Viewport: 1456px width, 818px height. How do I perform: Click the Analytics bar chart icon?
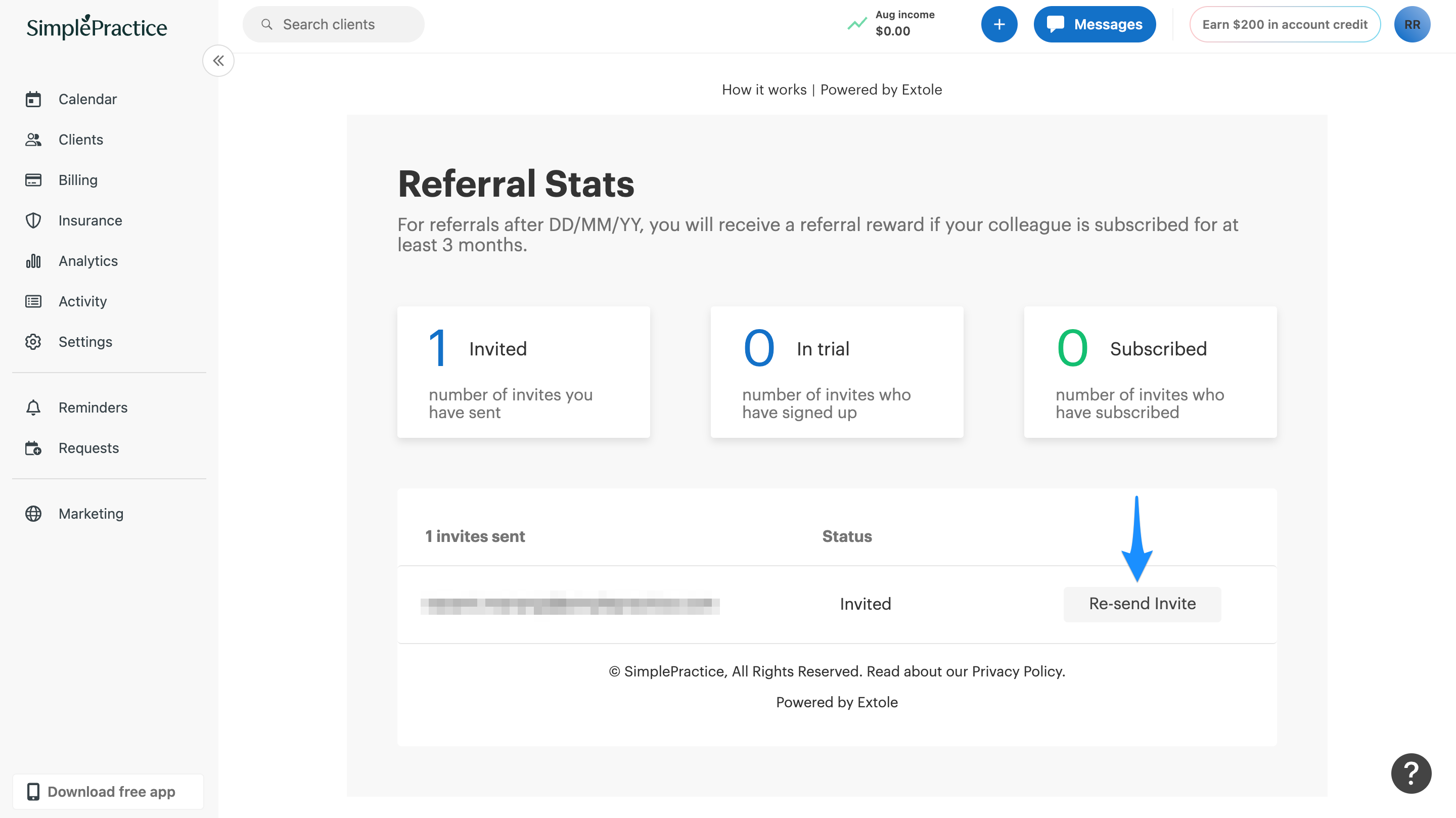pyautogui.click(x=33, y=260)
